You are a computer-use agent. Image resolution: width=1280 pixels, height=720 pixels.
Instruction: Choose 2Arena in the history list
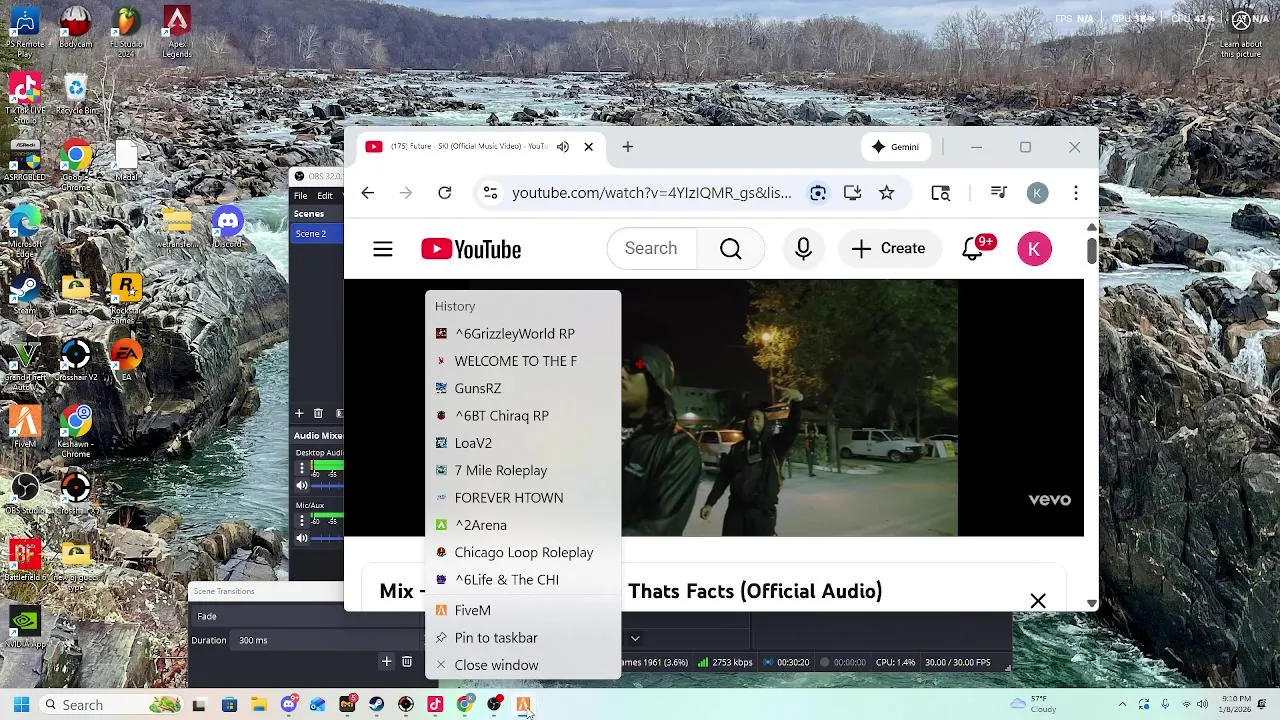(x=522, y=525)
